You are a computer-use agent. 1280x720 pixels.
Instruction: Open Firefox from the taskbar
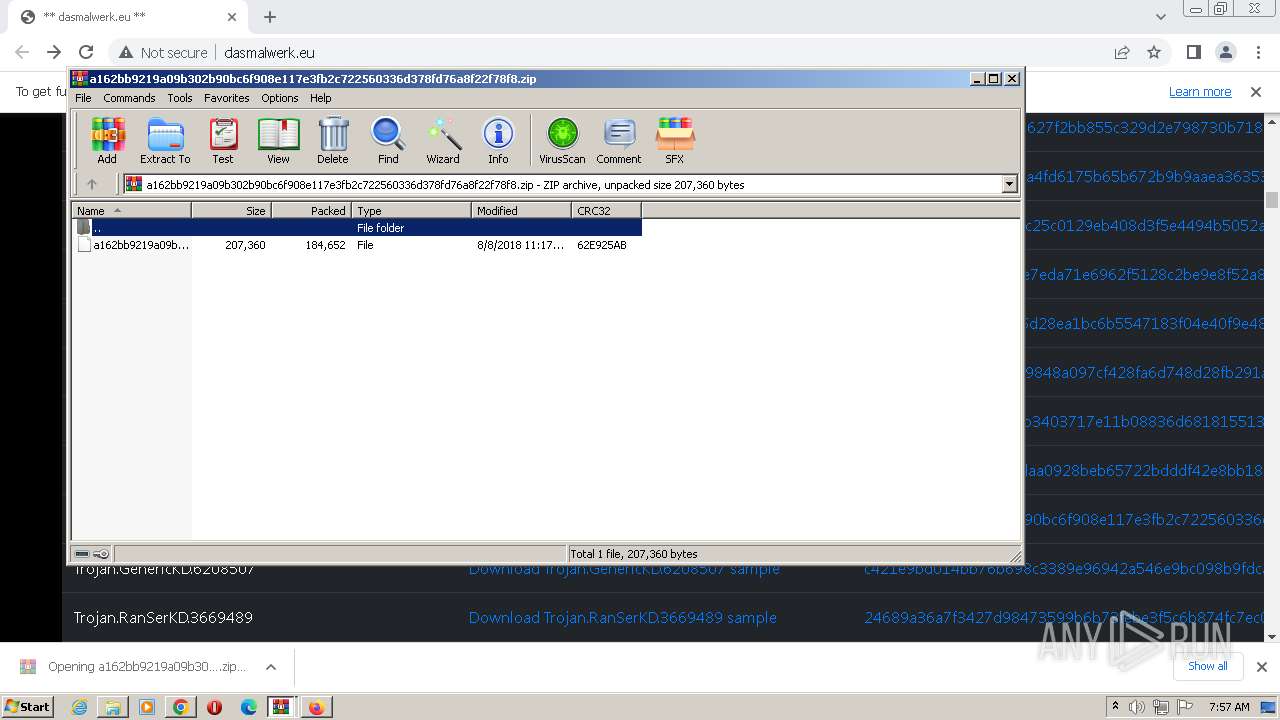[316, 707]
